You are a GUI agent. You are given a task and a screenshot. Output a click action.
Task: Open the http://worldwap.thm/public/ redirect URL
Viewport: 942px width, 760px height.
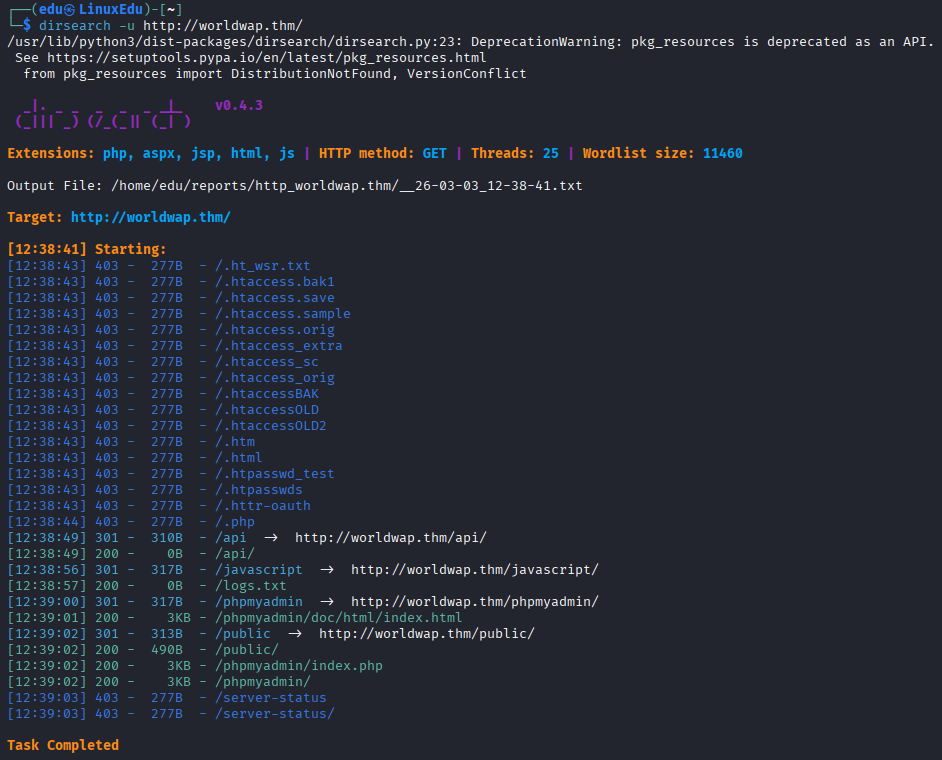[x=427, y=634]
